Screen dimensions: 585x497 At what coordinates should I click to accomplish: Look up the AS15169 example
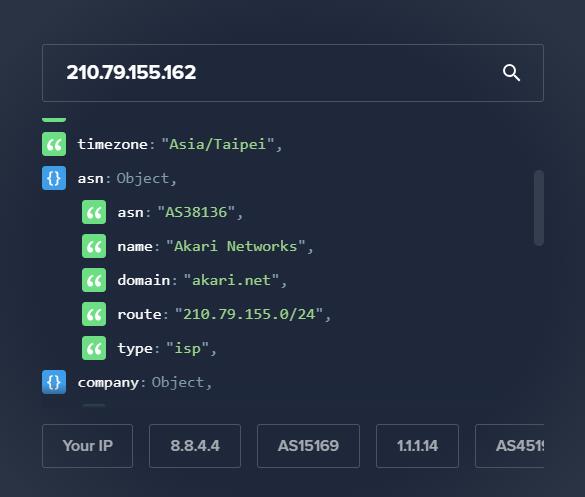308,446
